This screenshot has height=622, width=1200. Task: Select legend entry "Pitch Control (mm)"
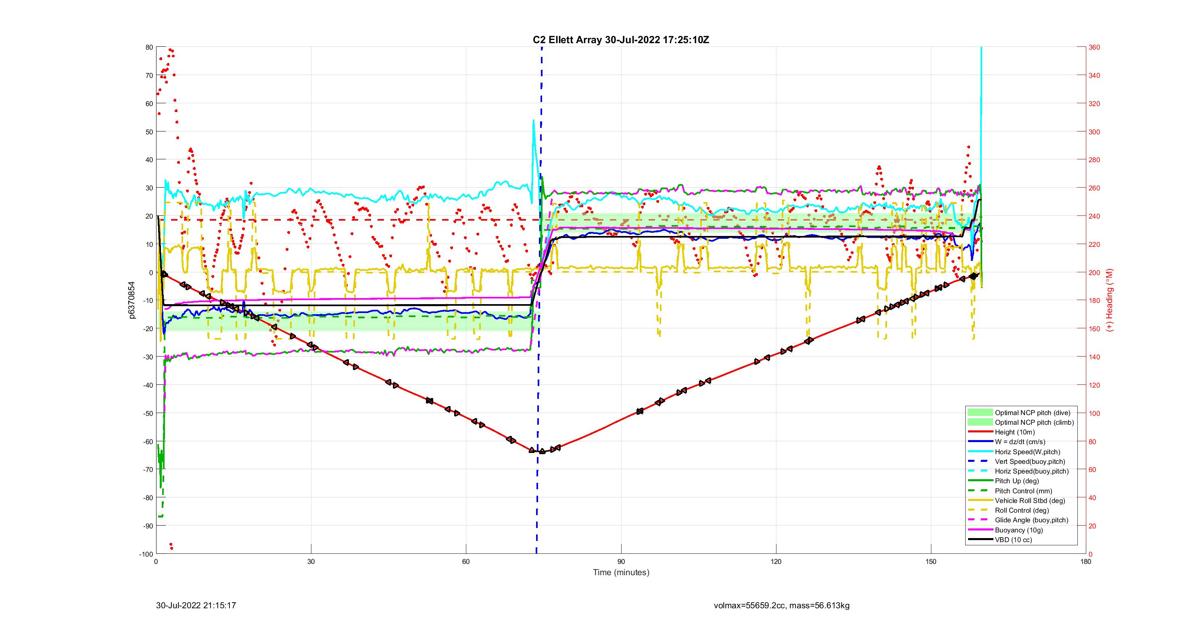(1024, 491)
